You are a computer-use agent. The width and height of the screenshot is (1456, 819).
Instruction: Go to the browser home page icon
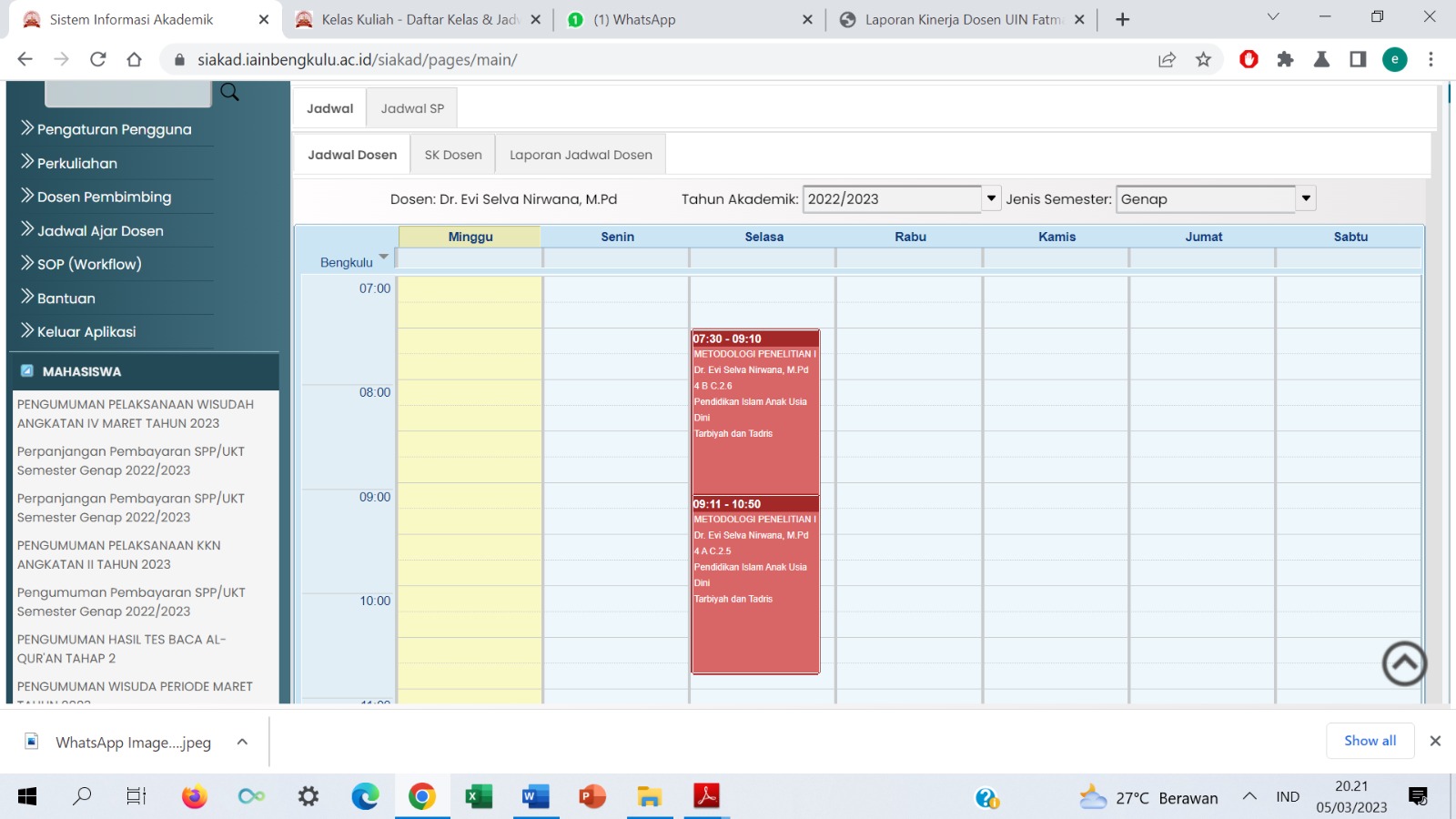click(135, 60)
